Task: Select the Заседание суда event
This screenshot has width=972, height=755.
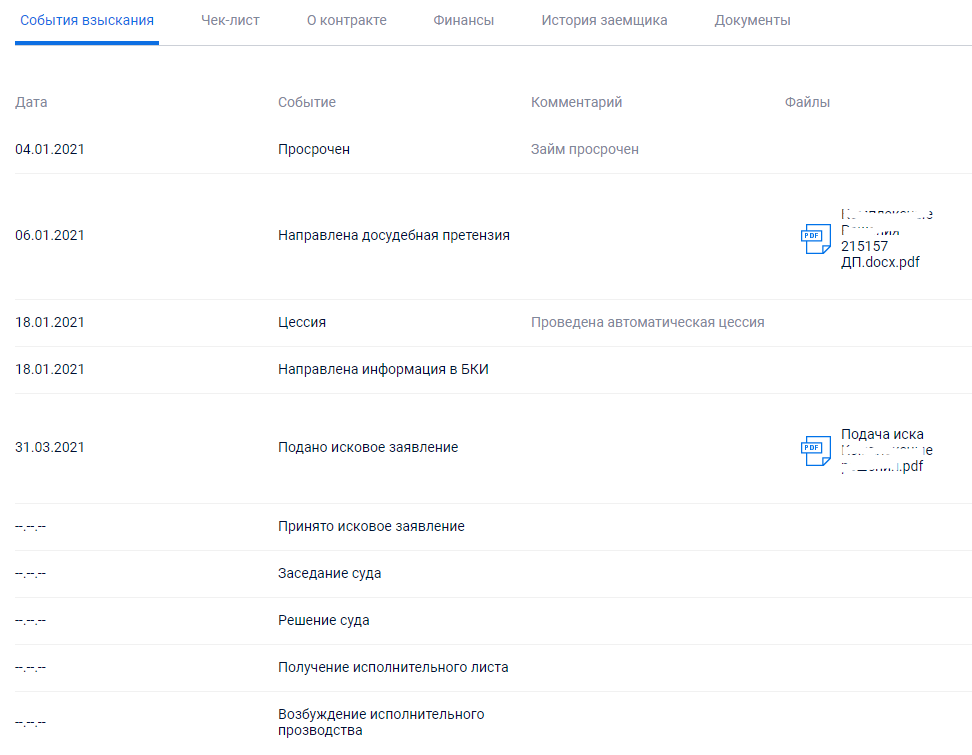Action: point(329,573)
